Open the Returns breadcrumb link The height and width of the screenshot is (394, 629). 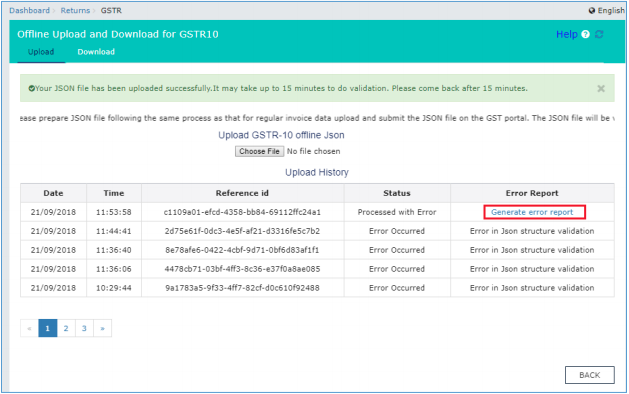75,10
